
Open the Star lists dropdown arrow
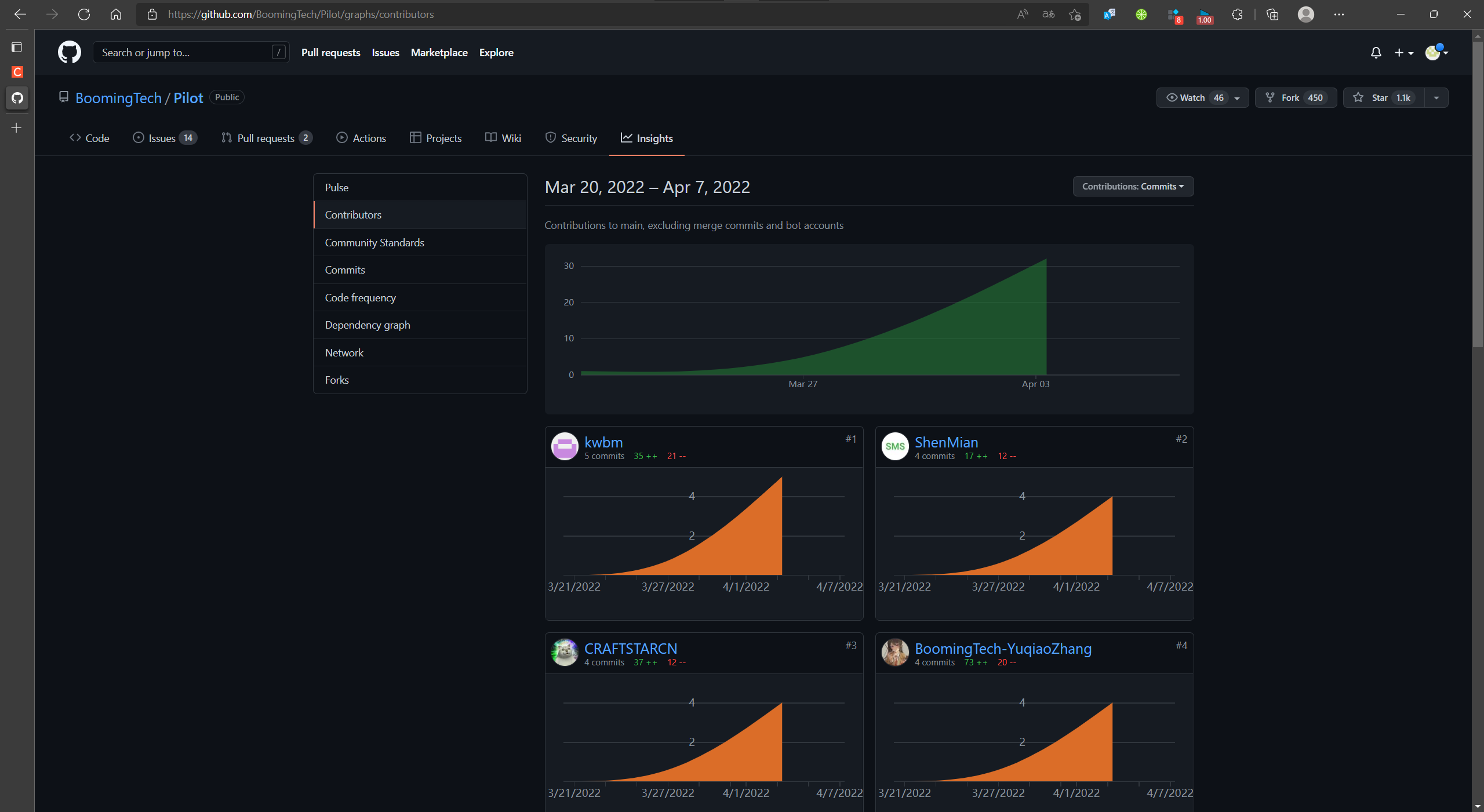tap(1436, 97)
